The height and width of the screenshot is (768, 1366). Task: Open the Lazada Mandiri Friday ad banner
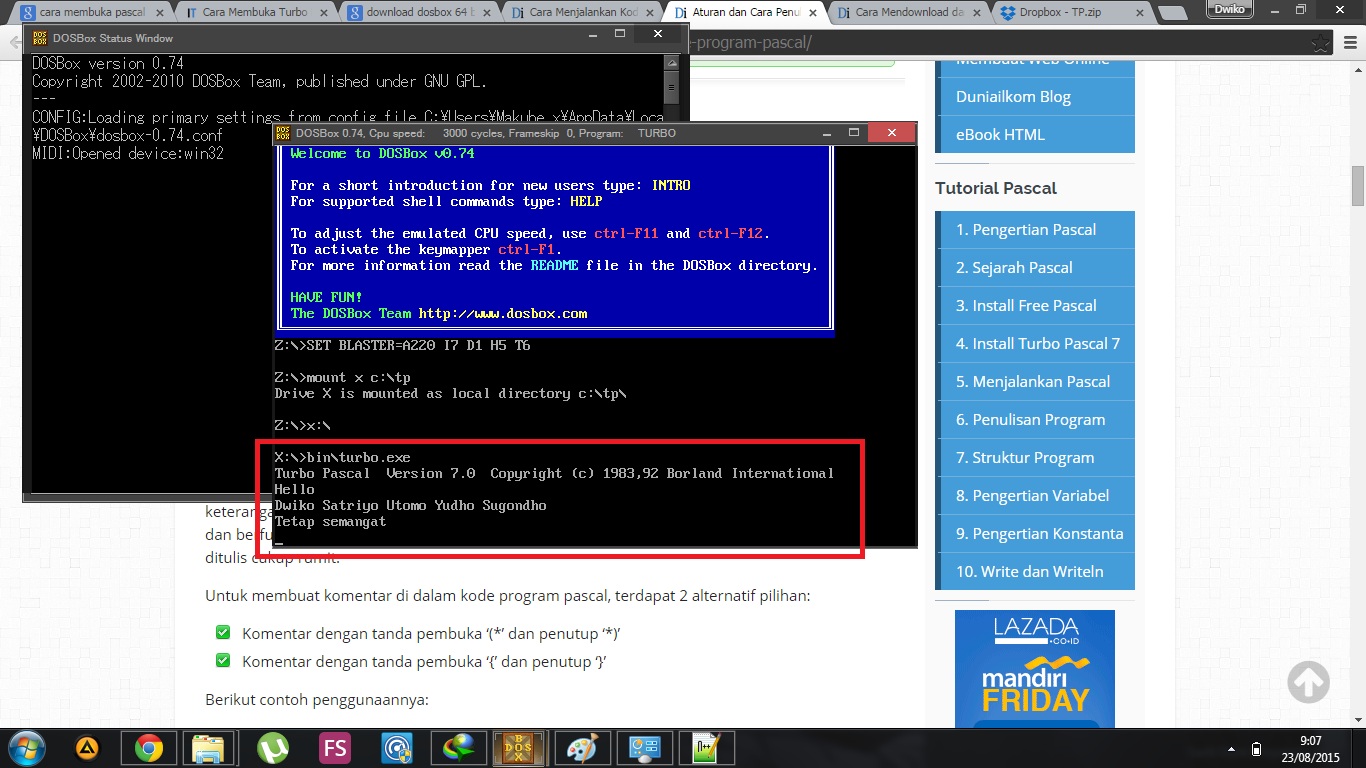[1035, 669]
